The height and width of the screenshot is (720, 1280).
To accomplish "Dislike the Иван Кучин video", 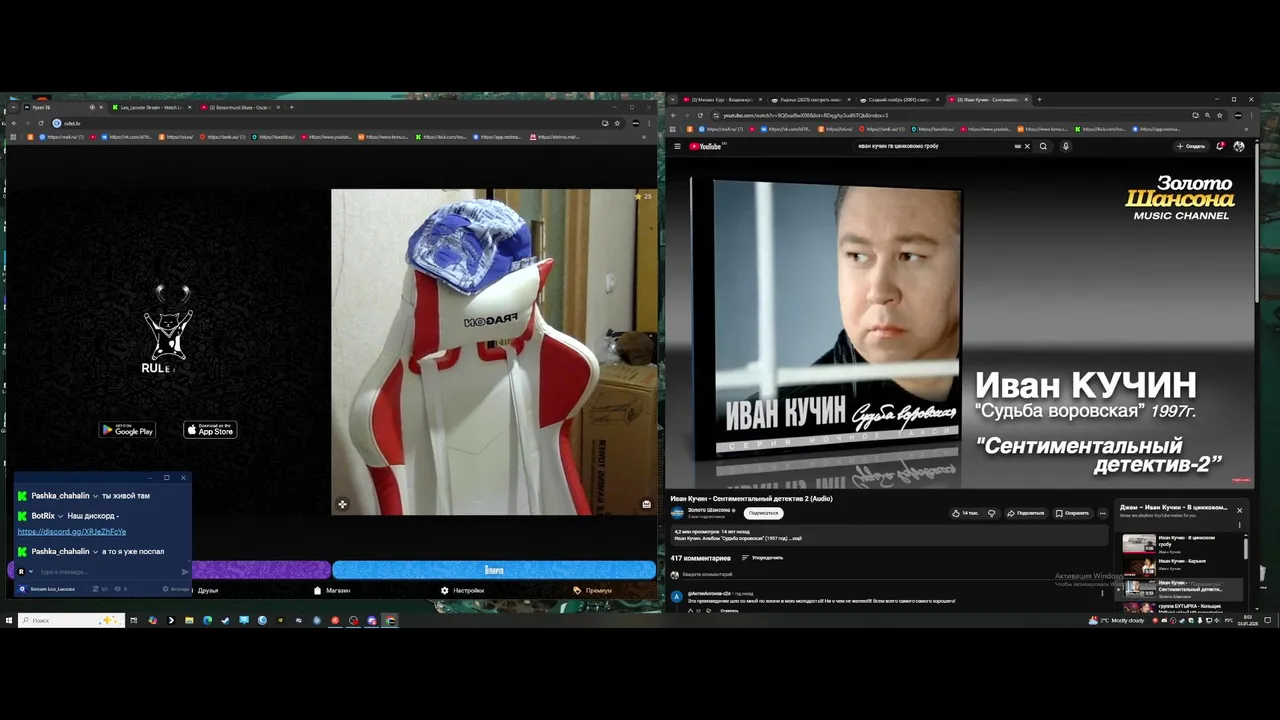I will coord(992,513).
